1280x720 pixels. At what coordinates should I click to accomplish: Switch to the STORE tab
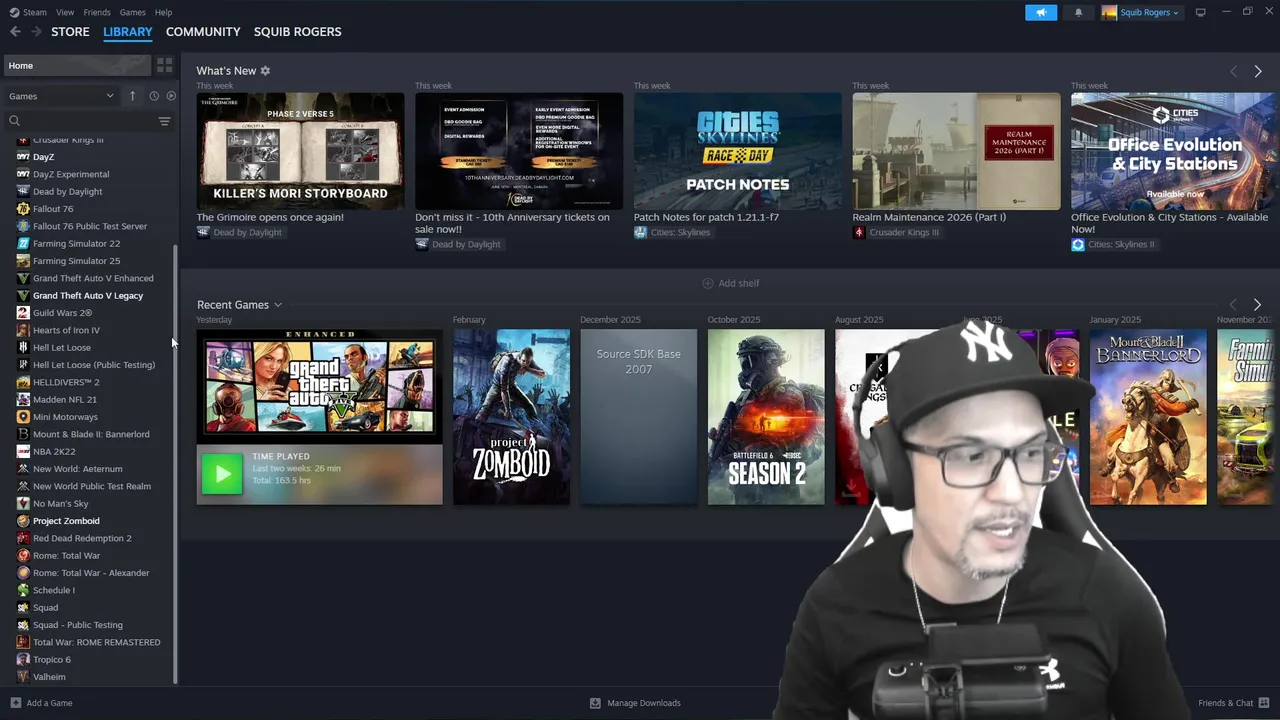(x=70, y=32)
